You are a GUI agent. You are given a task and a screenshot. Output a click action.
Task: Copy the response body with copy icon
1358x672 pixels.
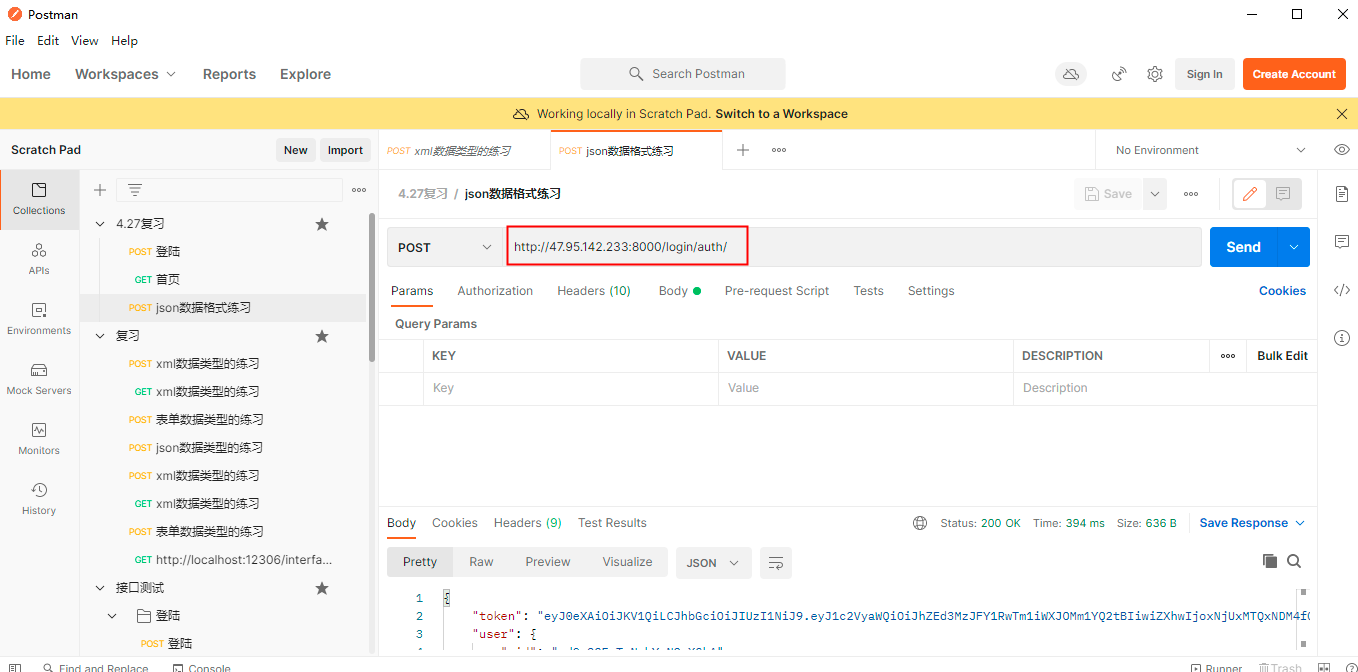1270,561
